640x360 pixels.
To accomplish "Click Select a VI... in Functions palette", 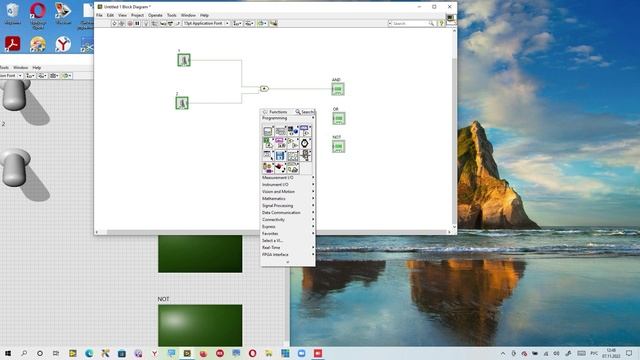I will (288, 240).
